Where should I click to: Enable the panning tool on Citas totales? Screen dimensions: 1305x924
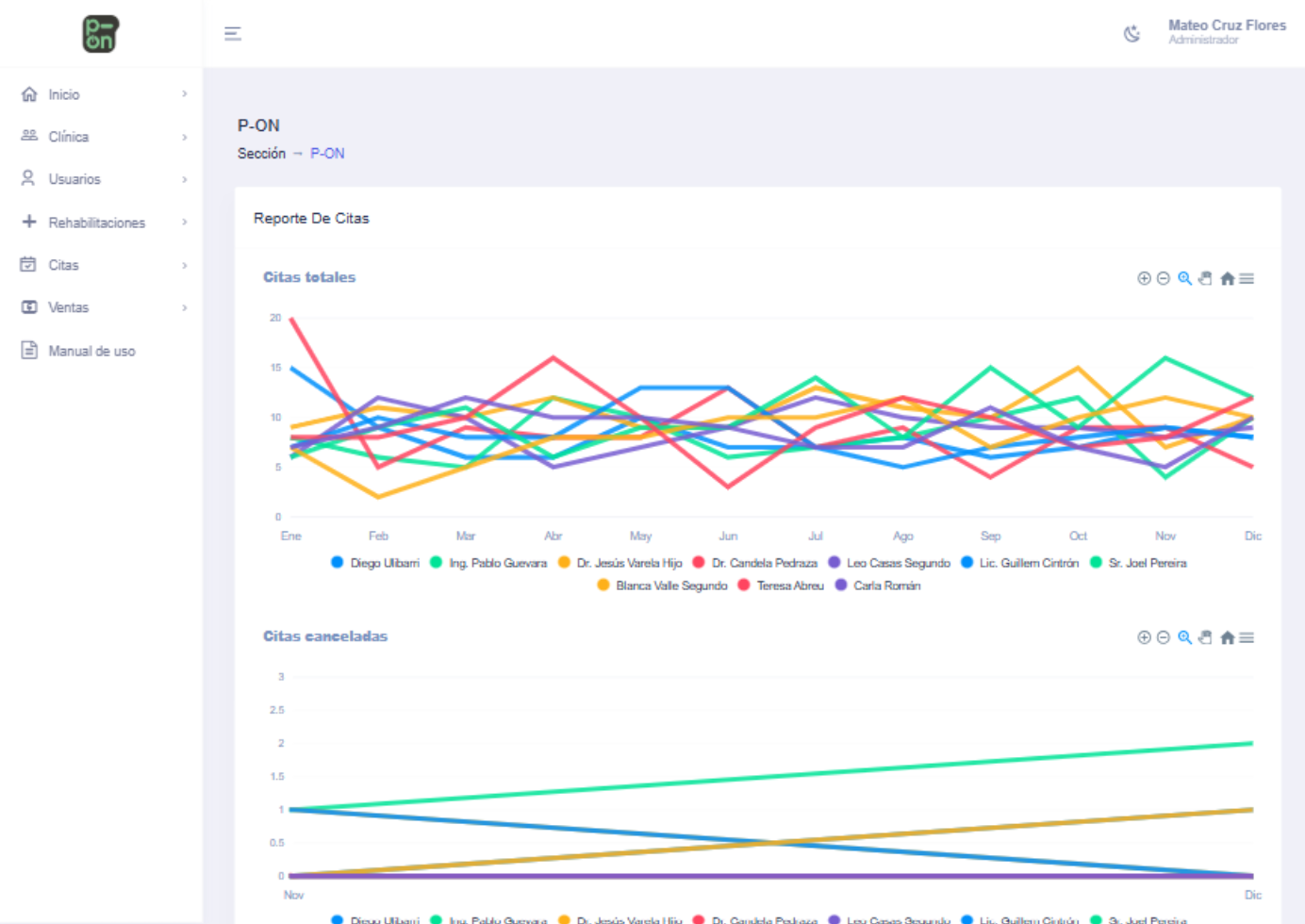[x=1205, y=278]
